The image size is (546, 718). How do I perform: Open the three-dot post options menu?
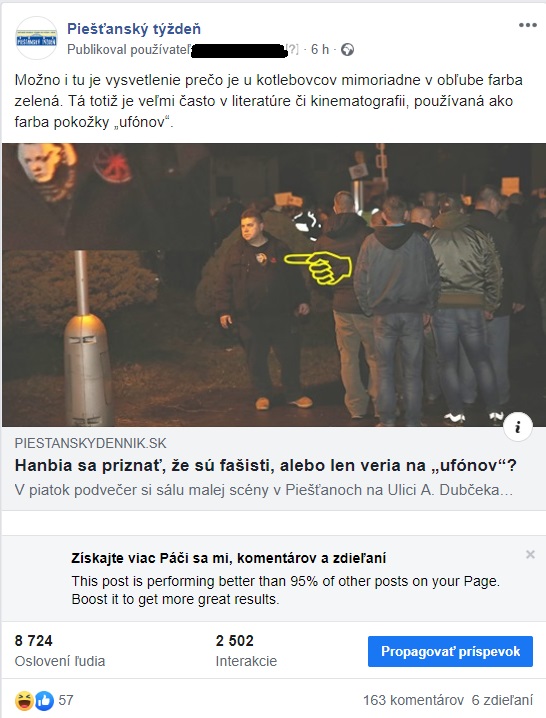(527, 26)
